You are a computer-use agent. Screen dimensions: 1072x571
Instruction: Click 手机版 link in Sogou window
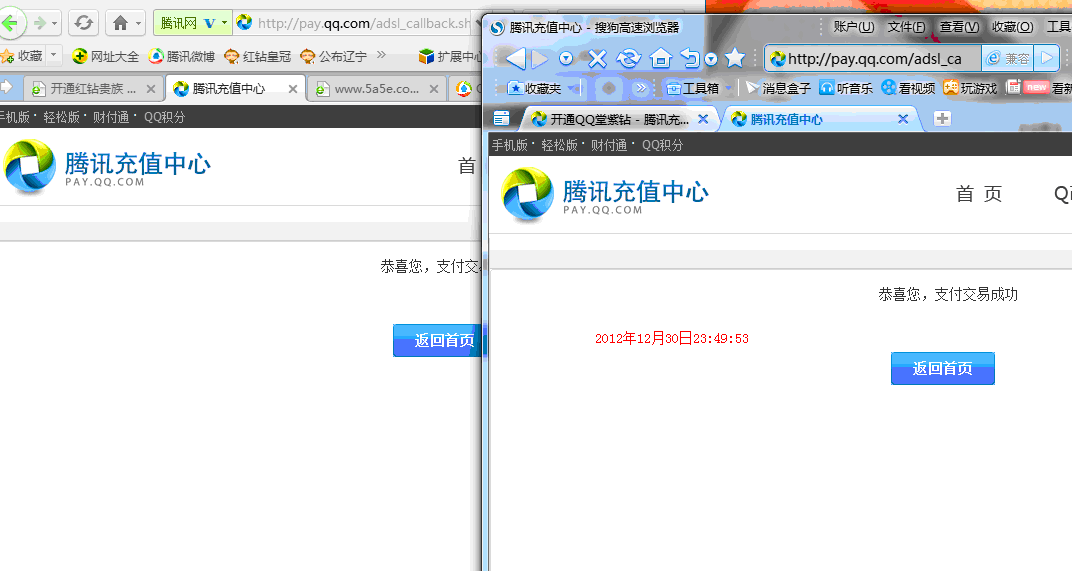[x=509, y=145]
